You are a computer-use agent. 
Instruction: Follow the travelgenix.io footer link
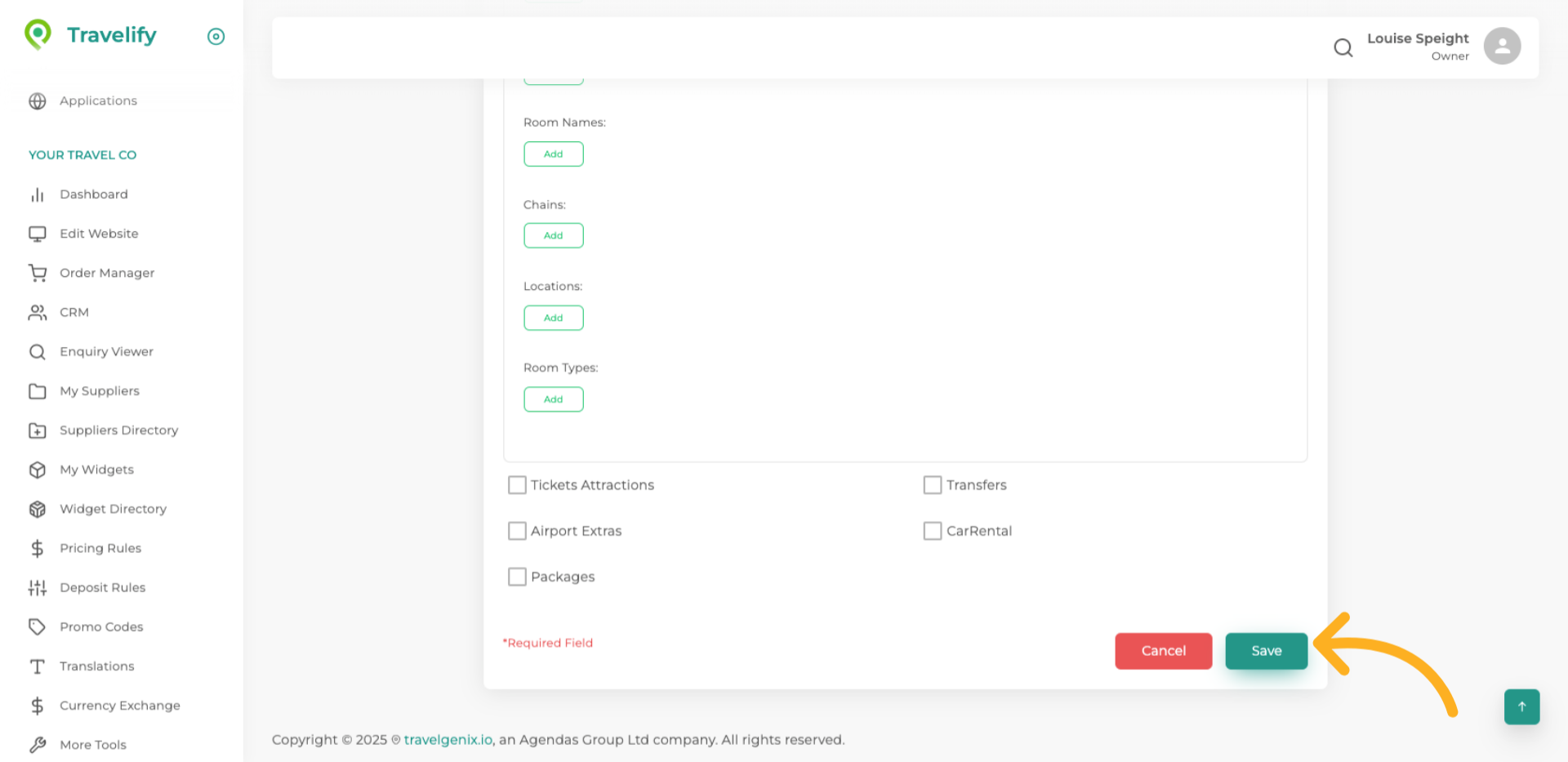click(x=448, y=740)
